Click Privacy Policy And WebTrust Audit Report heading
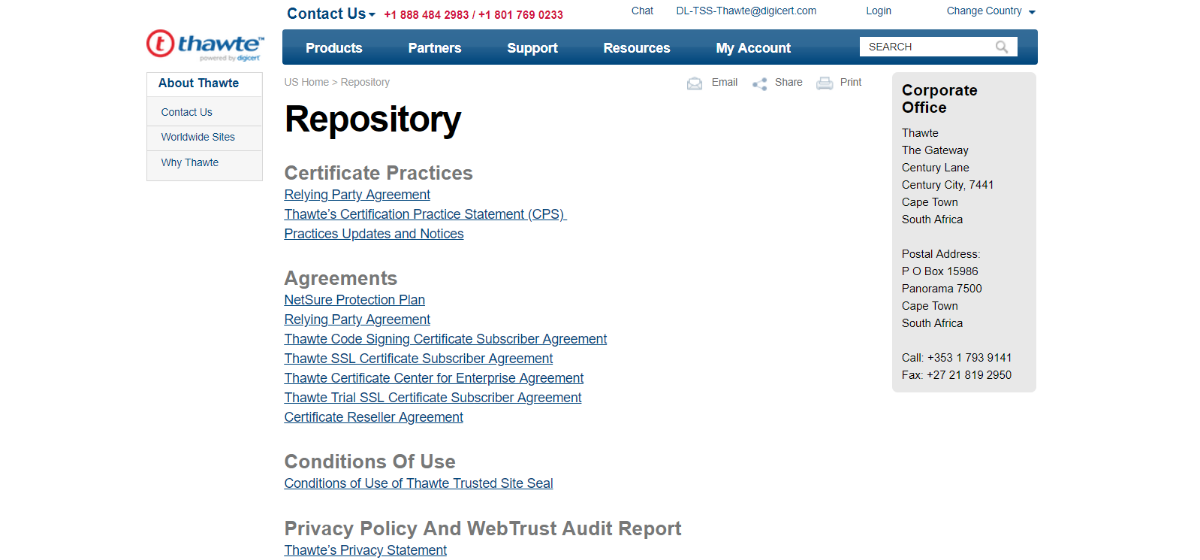 coord(483,528)
